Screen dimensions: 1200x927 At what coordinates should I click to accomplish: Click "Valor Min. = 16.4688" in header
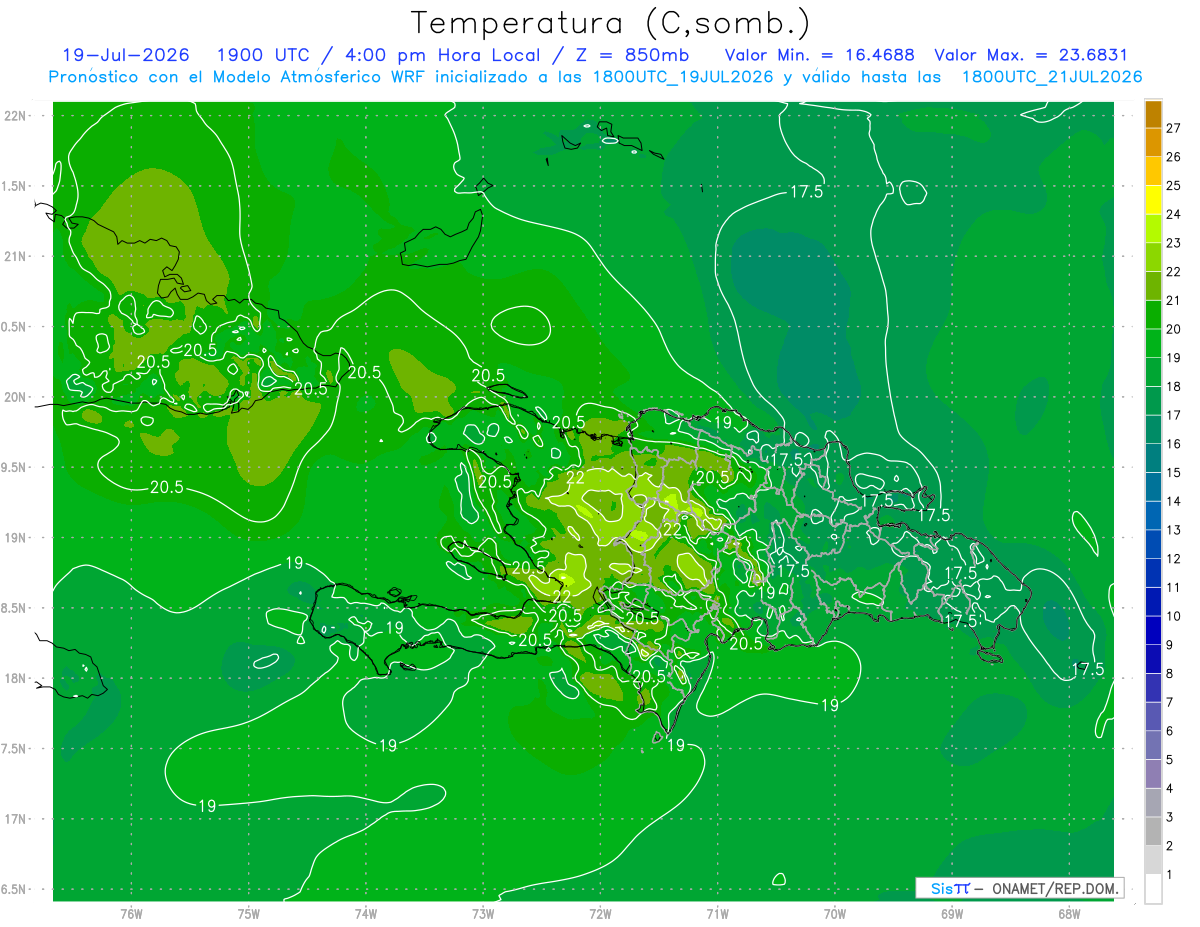click(819, 55)
